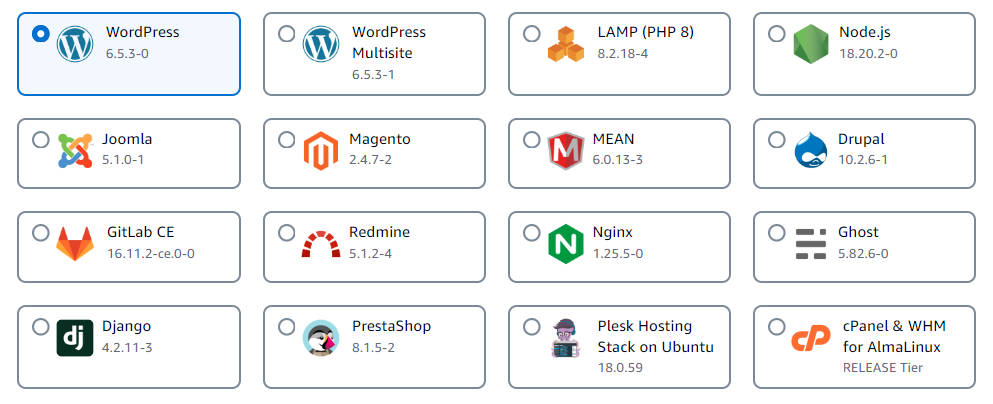Click the RELEASE Tier text
993x404 pixels.
click(x=883, y=367)
